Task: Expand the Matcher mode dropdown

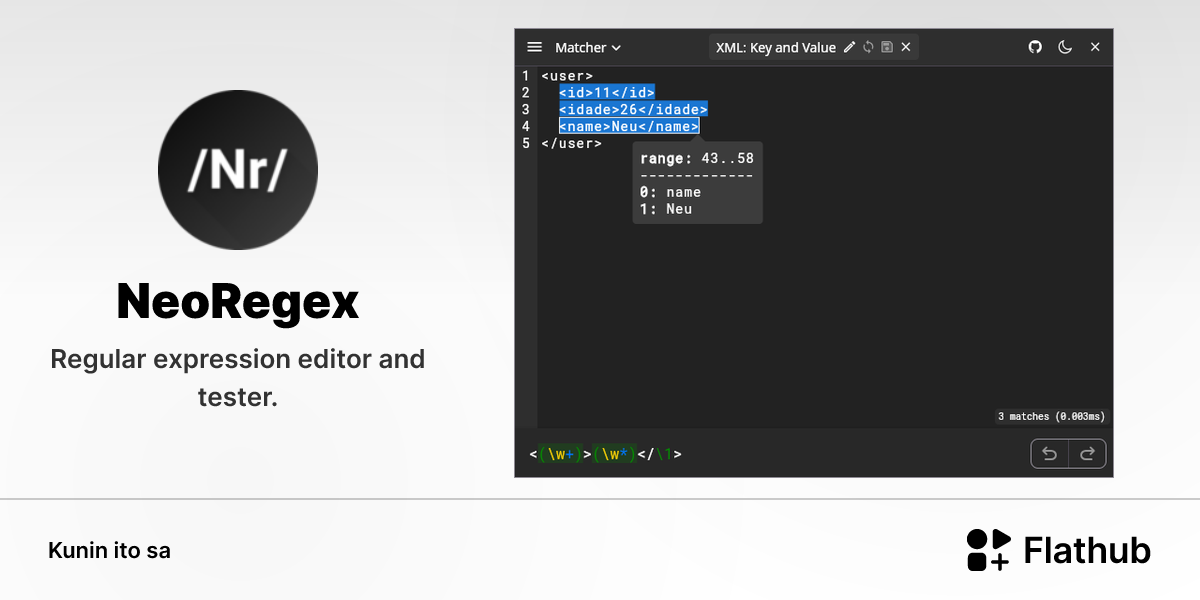Action: tap(588, 47)
